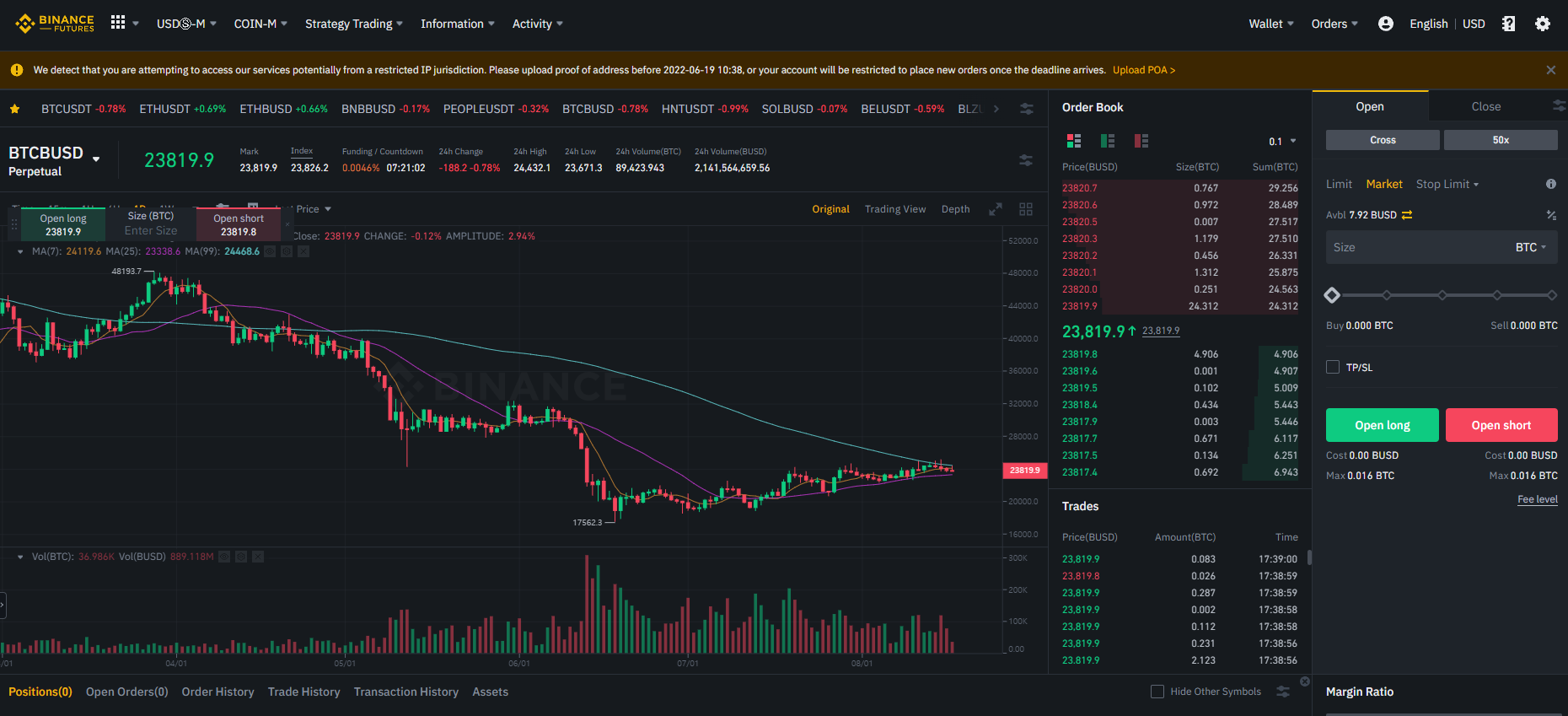
Task: Switch chart to Depth view
Action: [x=955, y=209]
